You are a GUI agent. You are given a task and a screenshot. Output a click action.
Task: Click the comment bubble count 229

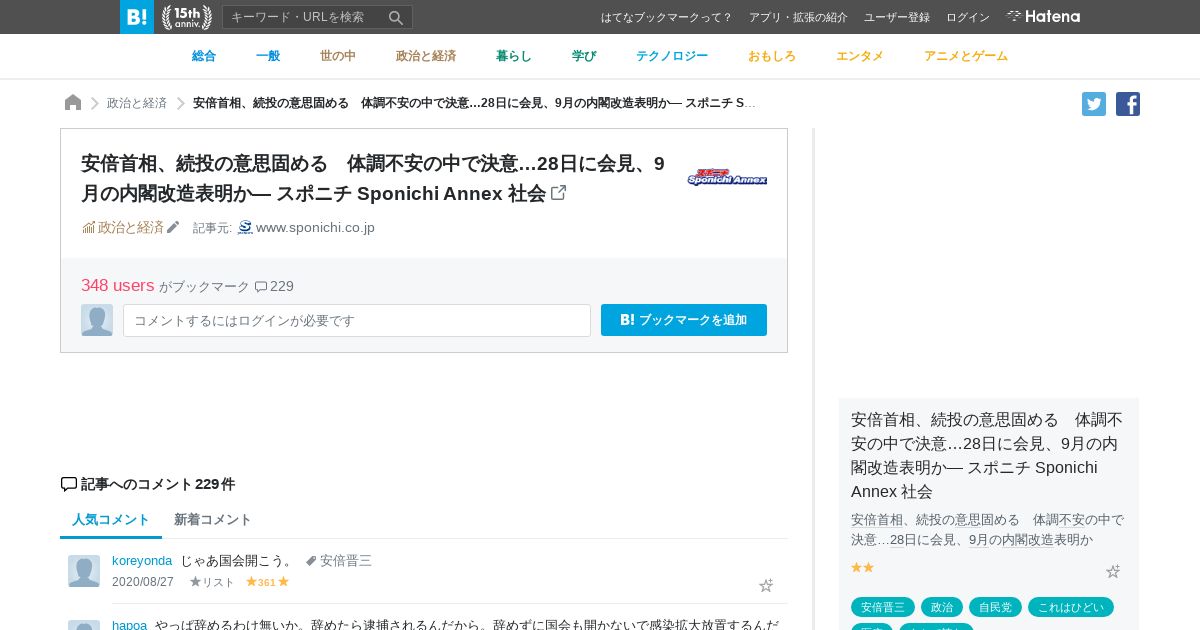[x=274, y=286]
